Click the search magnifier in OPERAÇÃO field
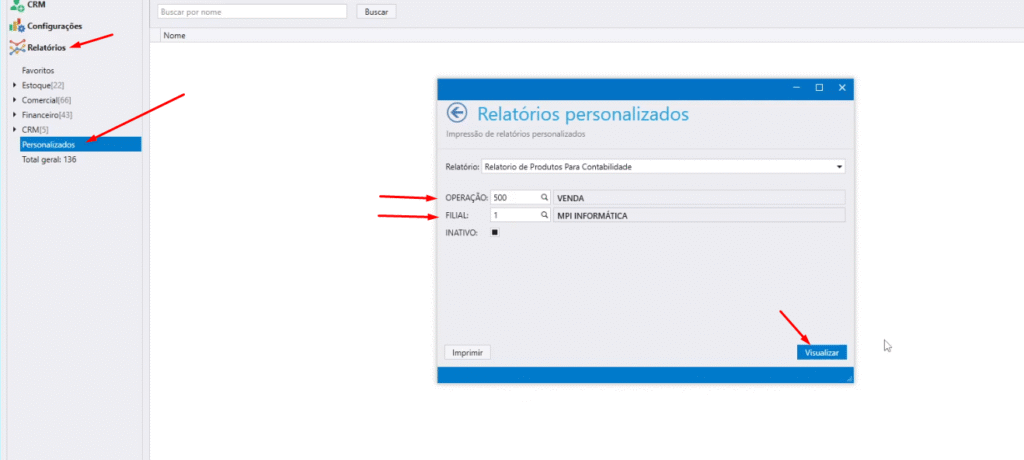 (544, 198)
